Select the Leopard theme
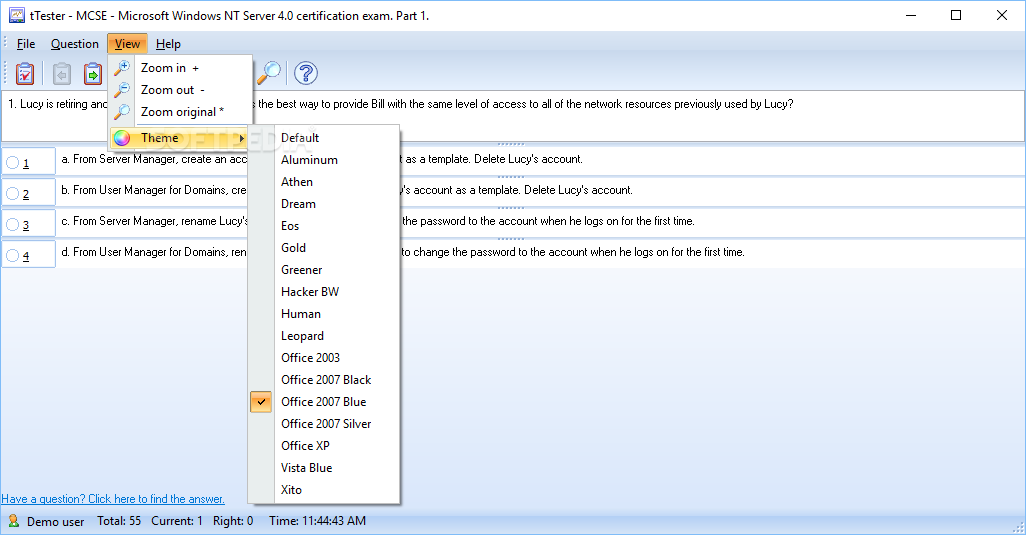This screenshot has width=1026, height=535. pos(325,336)
